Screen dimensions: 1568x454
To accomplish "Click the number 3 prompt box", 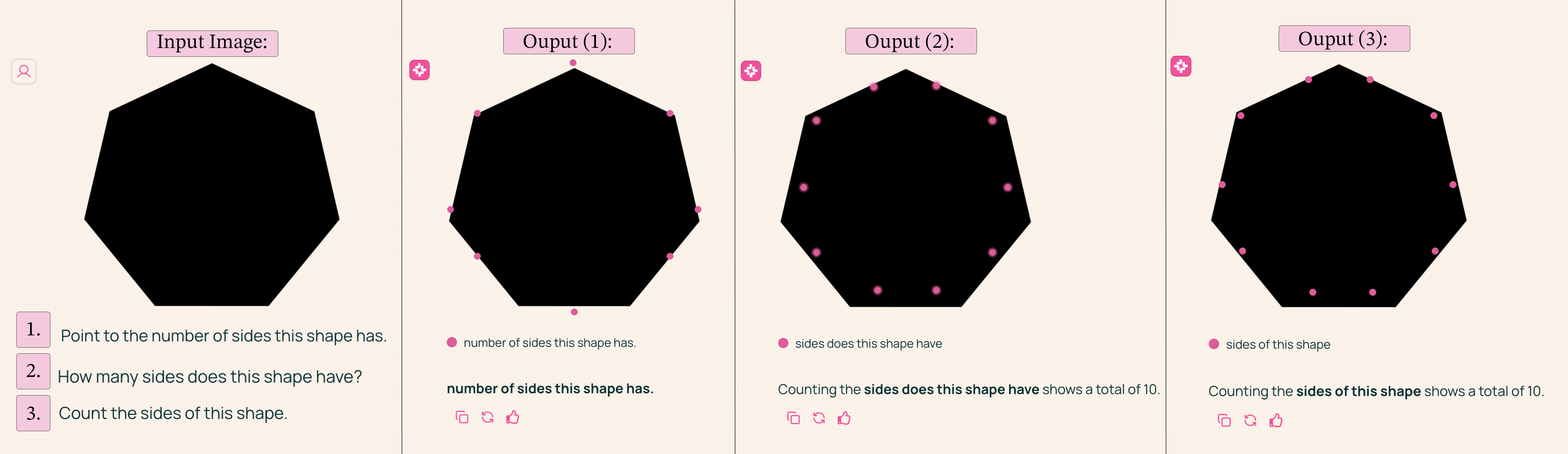I will coord(33,413).
